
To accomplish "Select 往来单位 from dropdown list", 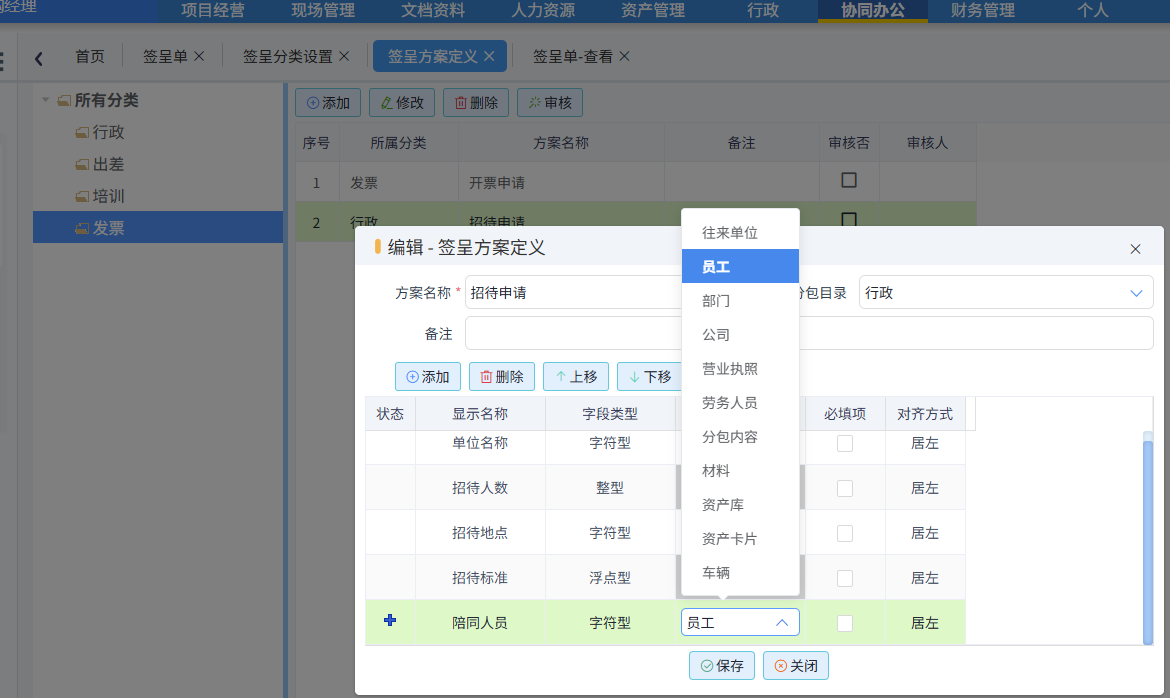I will click(740, 233).
